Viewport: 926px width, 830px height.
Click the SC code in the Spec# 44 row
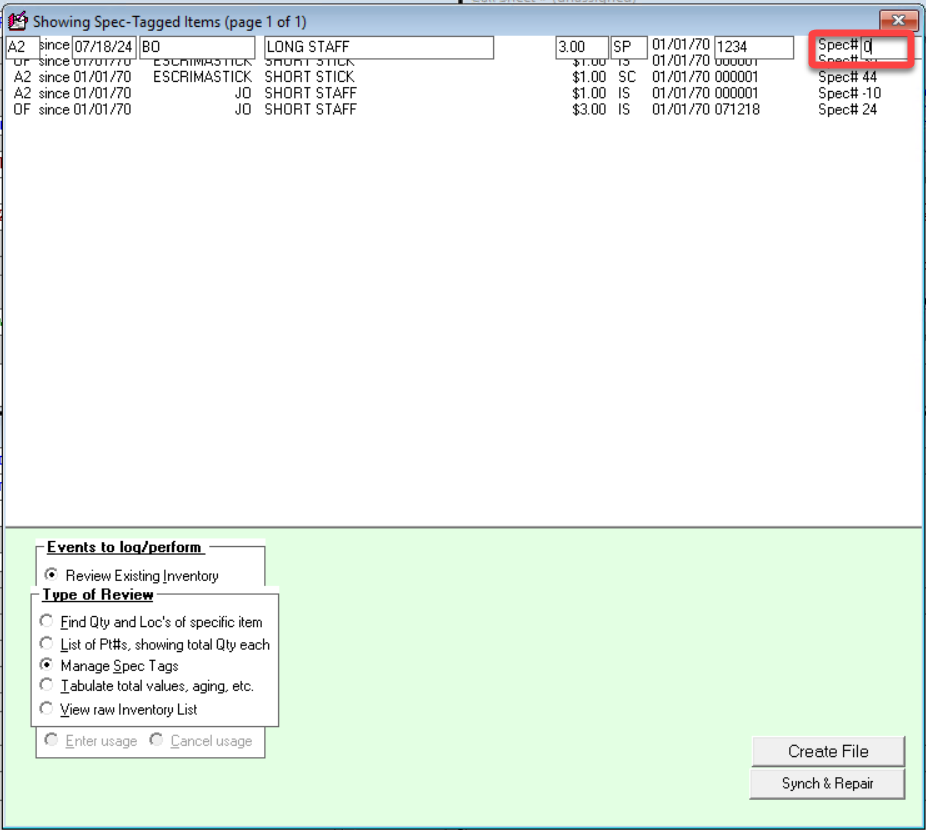[x=627, y=77]
